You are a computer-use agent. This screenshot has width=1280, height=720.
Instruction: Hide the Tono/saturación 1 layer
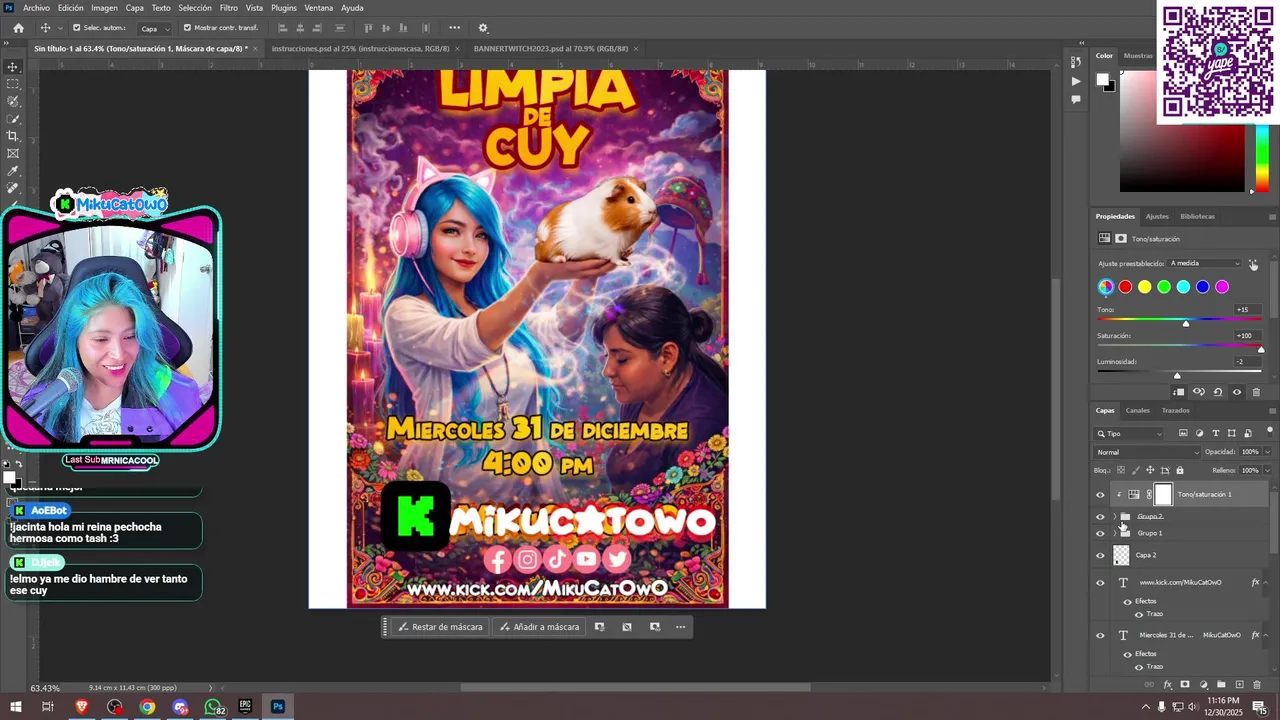[x=1100, y=494]
